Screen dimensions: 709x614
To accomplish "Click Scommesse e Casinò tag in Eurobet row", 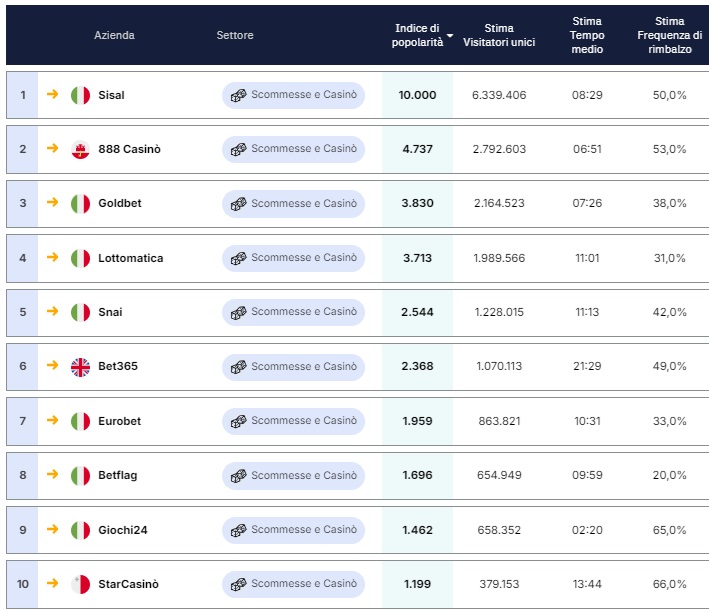I will (293, 421).
